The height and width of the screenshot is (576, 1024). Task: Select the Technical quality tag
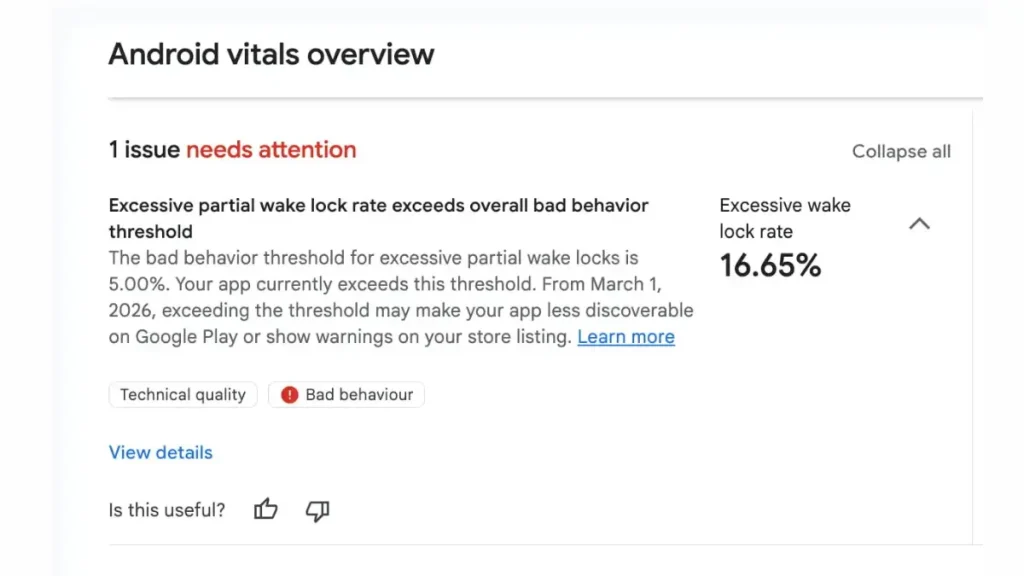(x=183, y=395)
